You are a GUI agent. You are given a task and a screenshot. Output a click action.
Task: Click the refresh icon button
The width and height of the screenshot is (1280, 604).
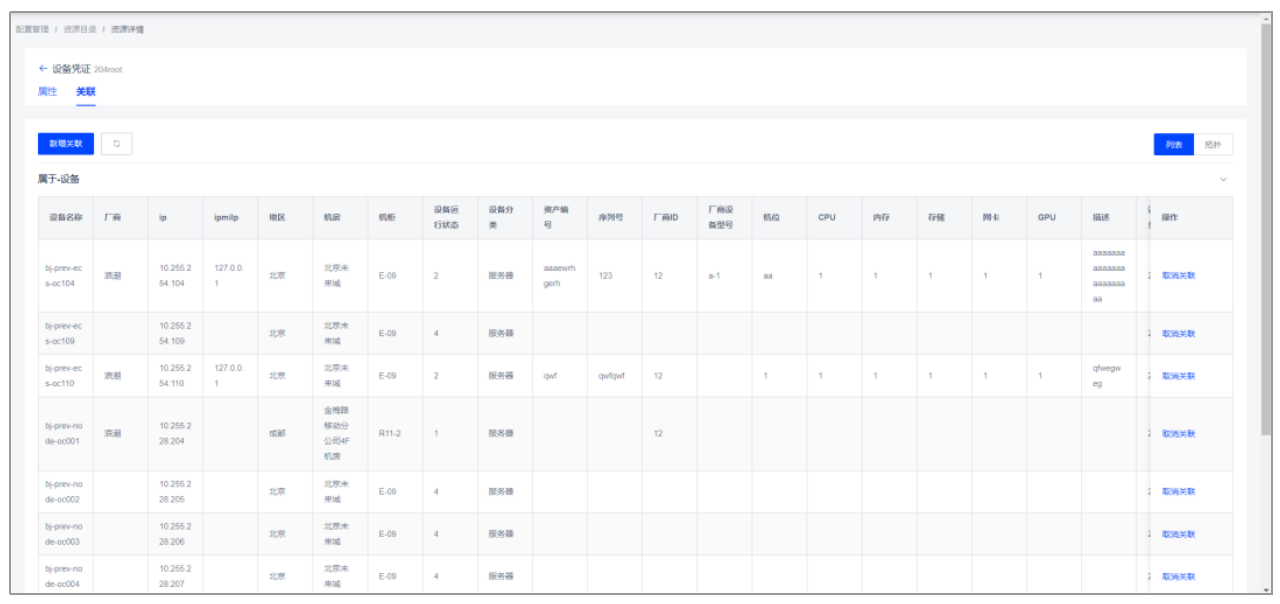pos(117,144)
